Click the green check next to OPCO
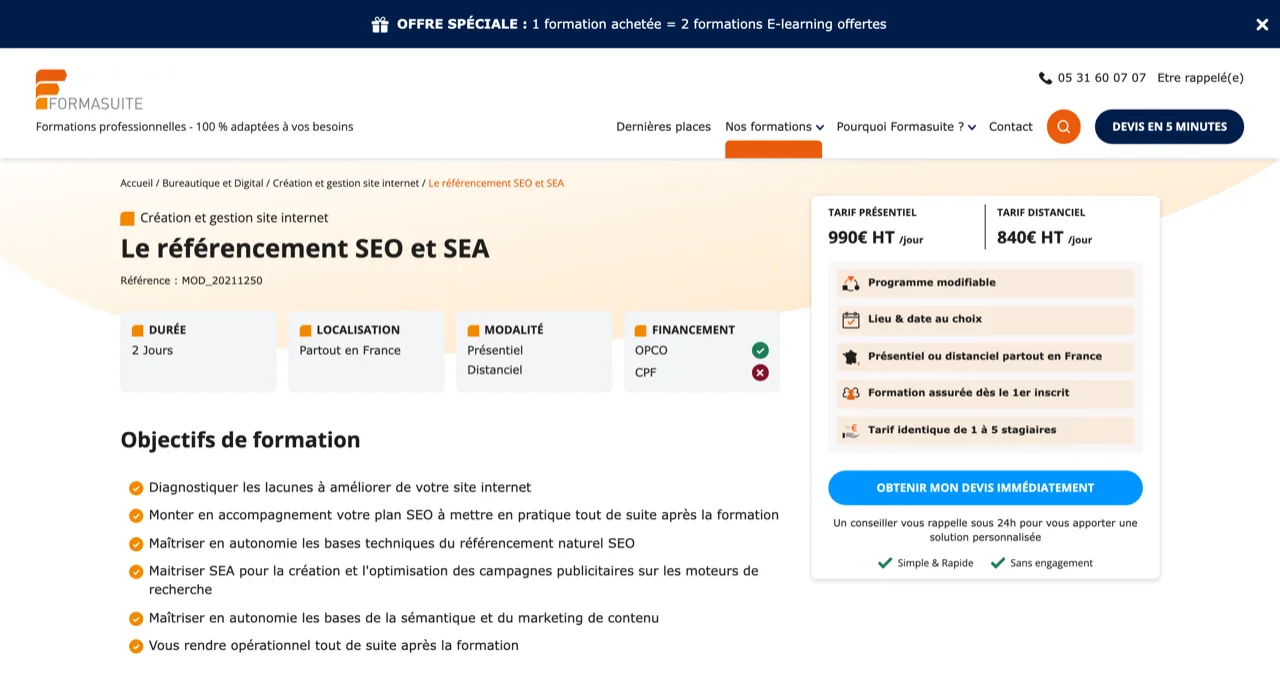 [760, 350]
